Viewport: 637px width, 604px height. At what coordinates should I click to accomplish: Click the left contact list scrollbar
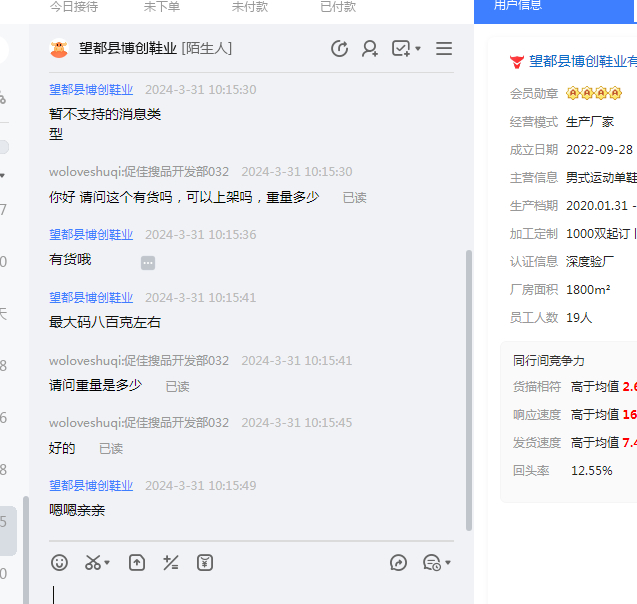pyautogui.click(x=26, y=550)
